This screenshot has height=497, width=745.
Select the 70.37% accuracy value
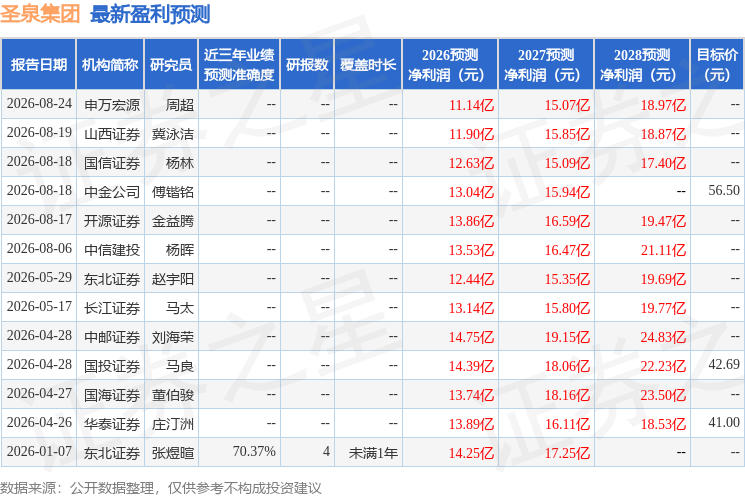tap(254, 451)
